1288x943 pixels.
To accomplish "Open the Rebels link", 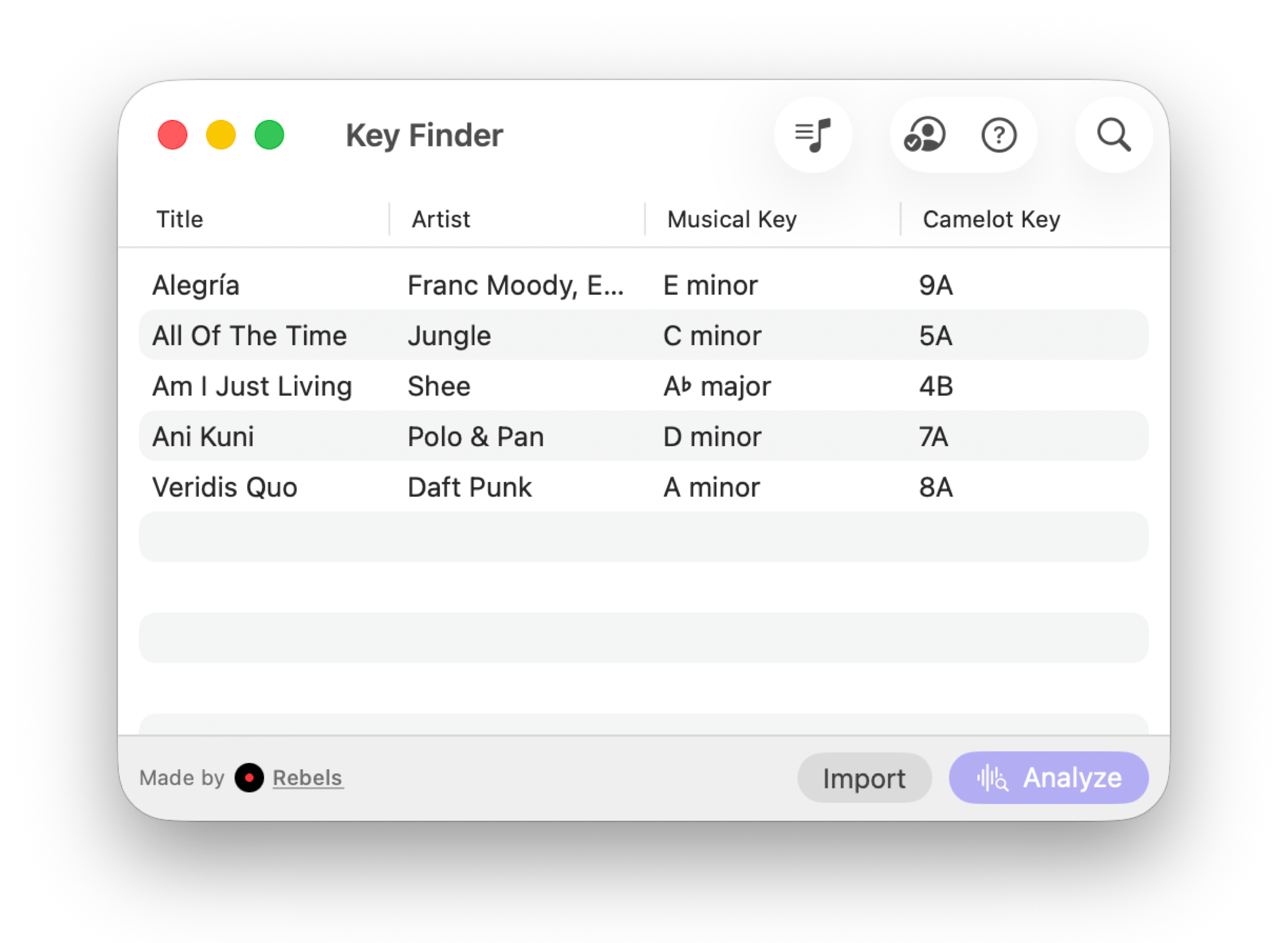I will coord(308,777).
